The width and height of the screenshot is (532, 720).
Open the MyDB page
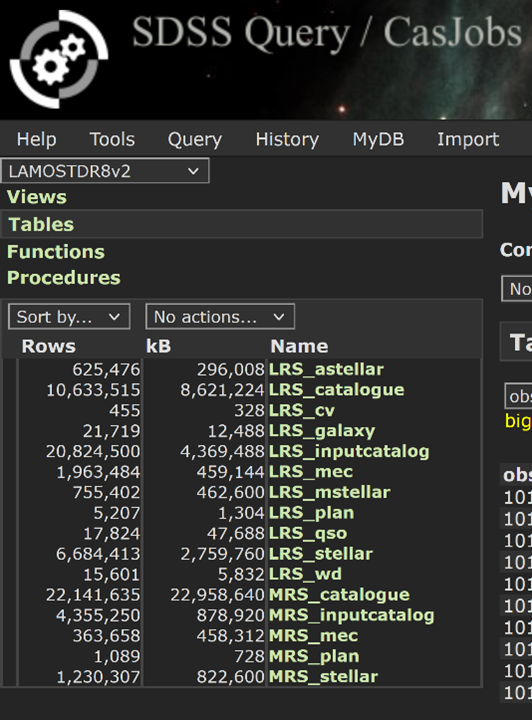pos(378,139)
